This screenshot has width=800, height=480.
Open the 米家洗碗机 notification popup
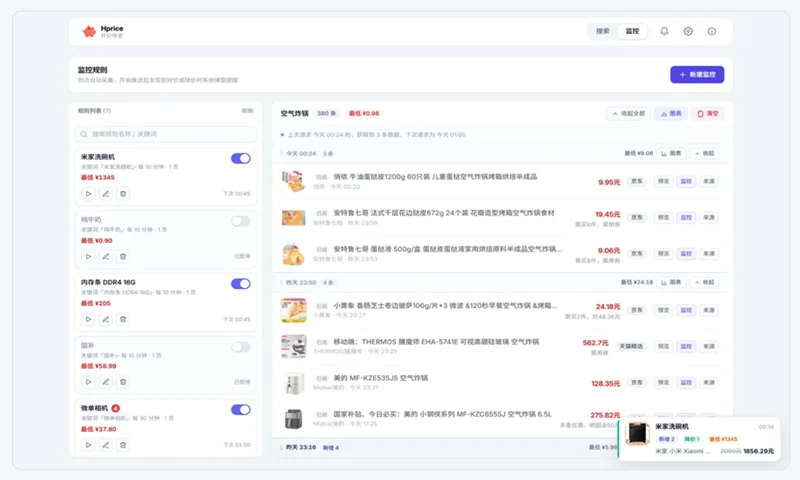pos(699,439)
